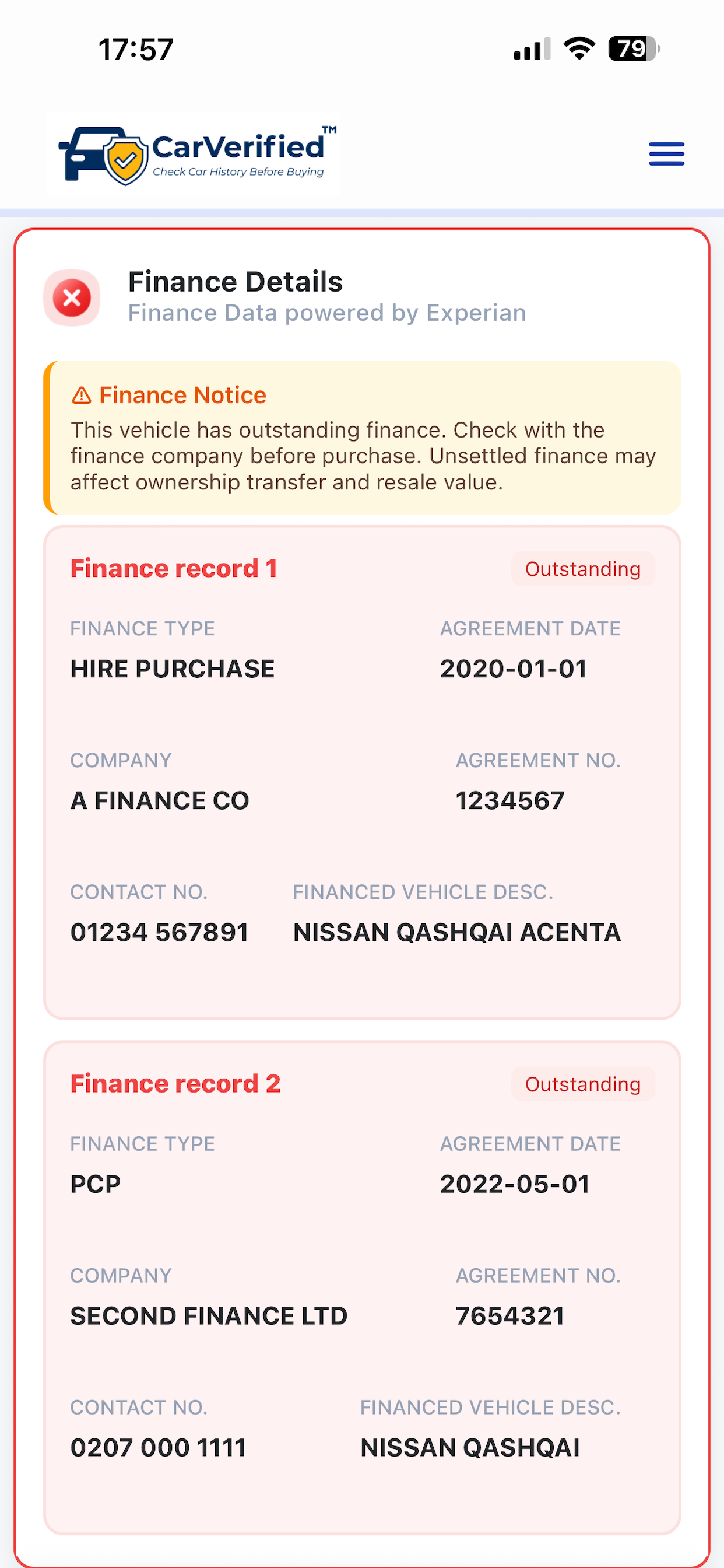Tap the red cross Finance Details icon

click(x=72, y=297)
